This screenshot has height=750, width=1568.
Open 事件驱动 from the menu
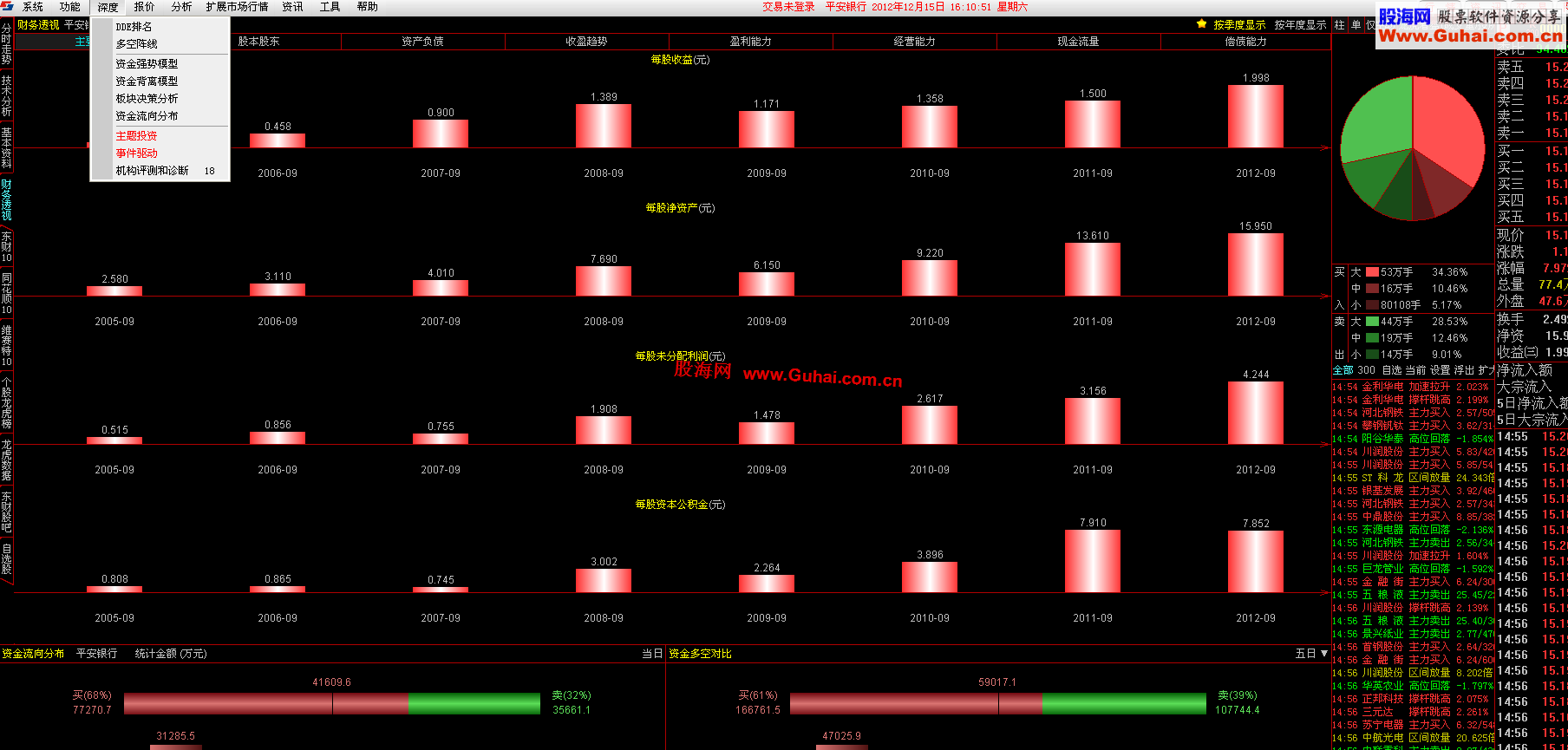pos(160,153)
